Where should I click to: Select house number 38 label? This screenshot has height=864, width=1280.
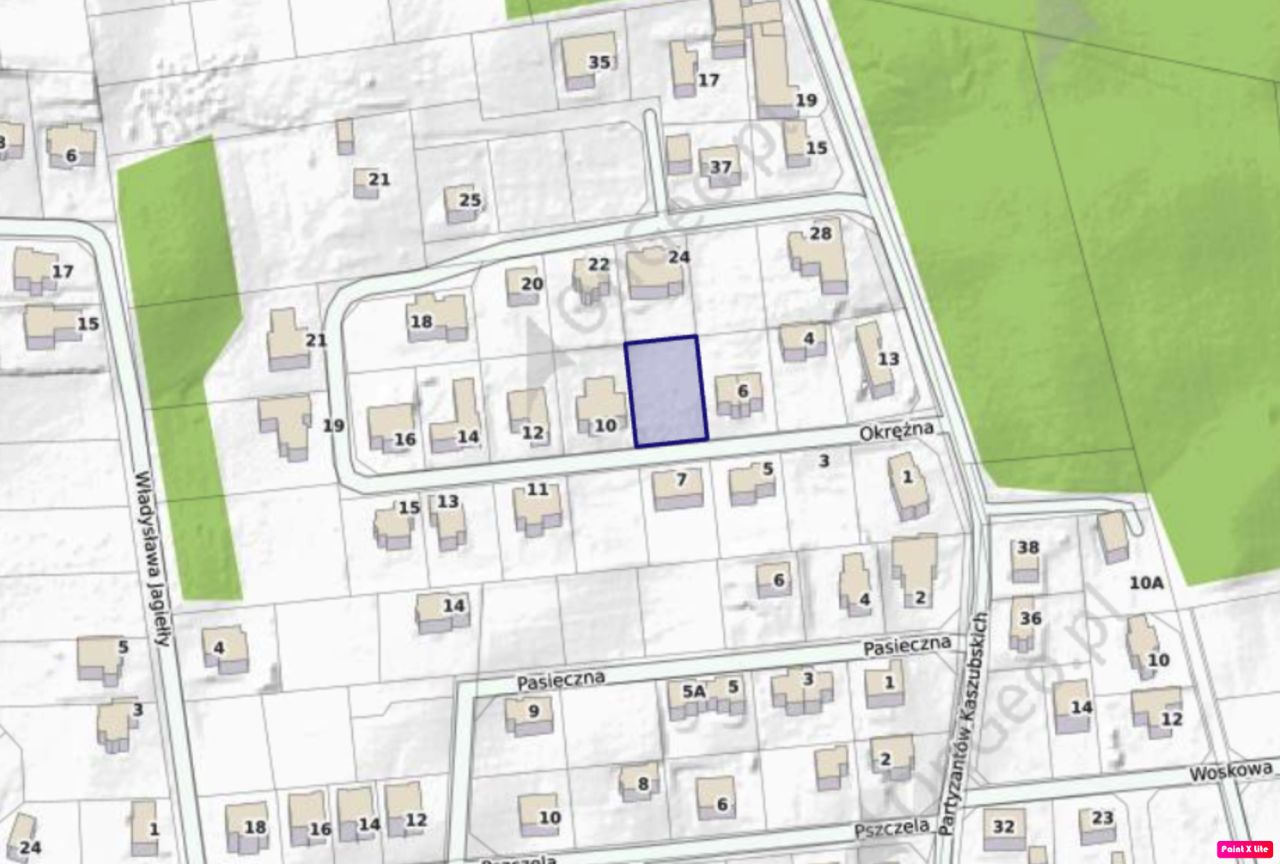[1028, 547]
